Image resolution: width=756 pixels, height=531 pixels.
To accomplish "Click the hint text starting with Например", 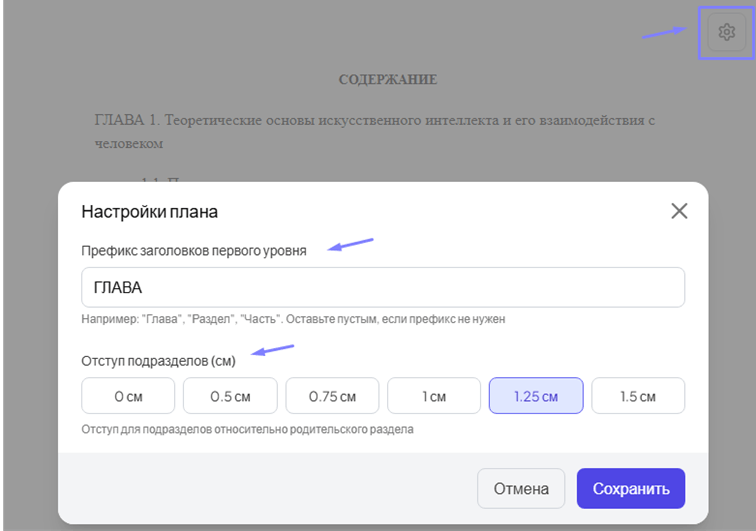I will coord(294,319).
